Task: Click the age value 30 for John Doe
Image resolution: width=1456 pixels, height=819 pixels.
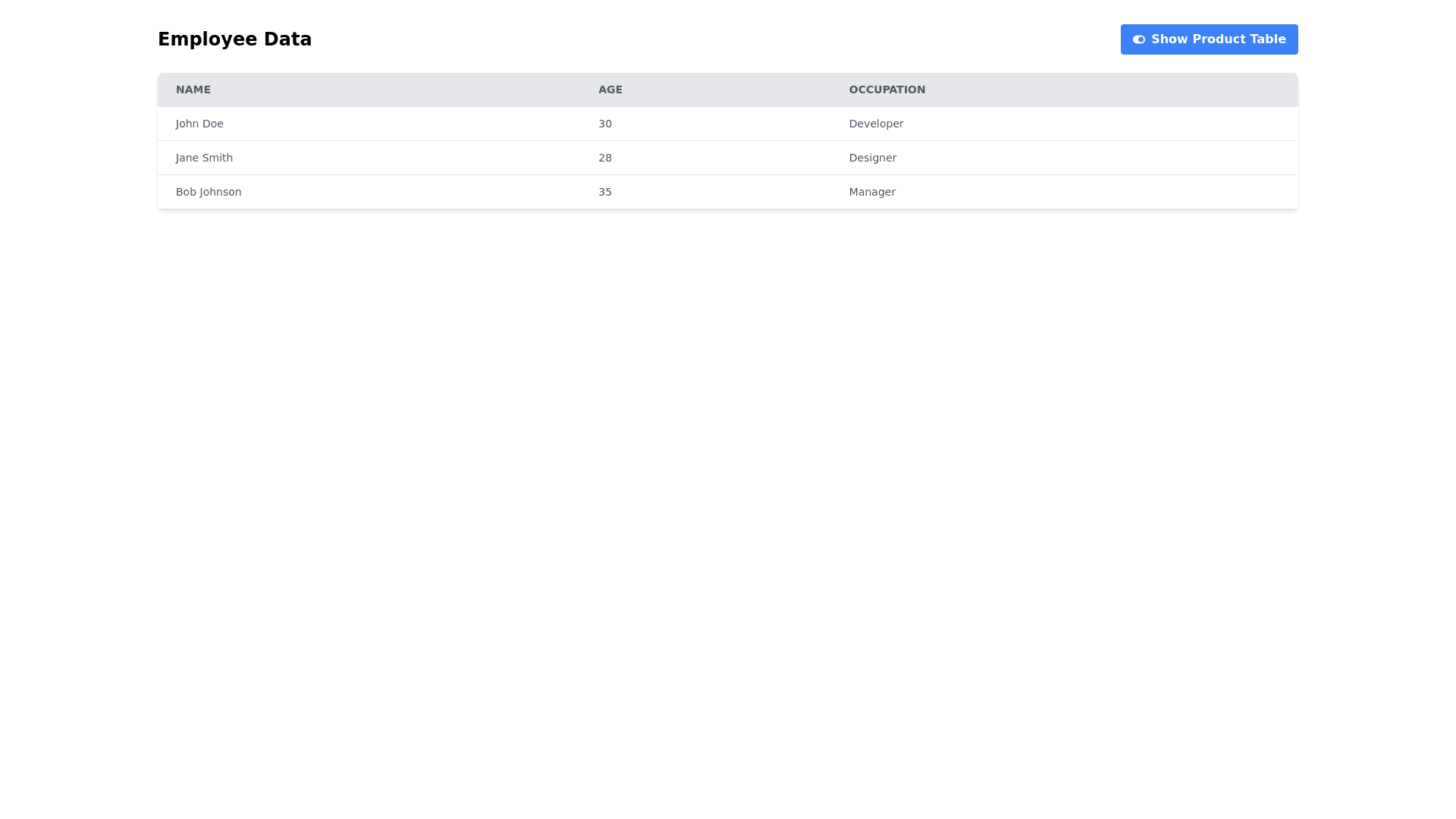Action: tap(604, 124)
